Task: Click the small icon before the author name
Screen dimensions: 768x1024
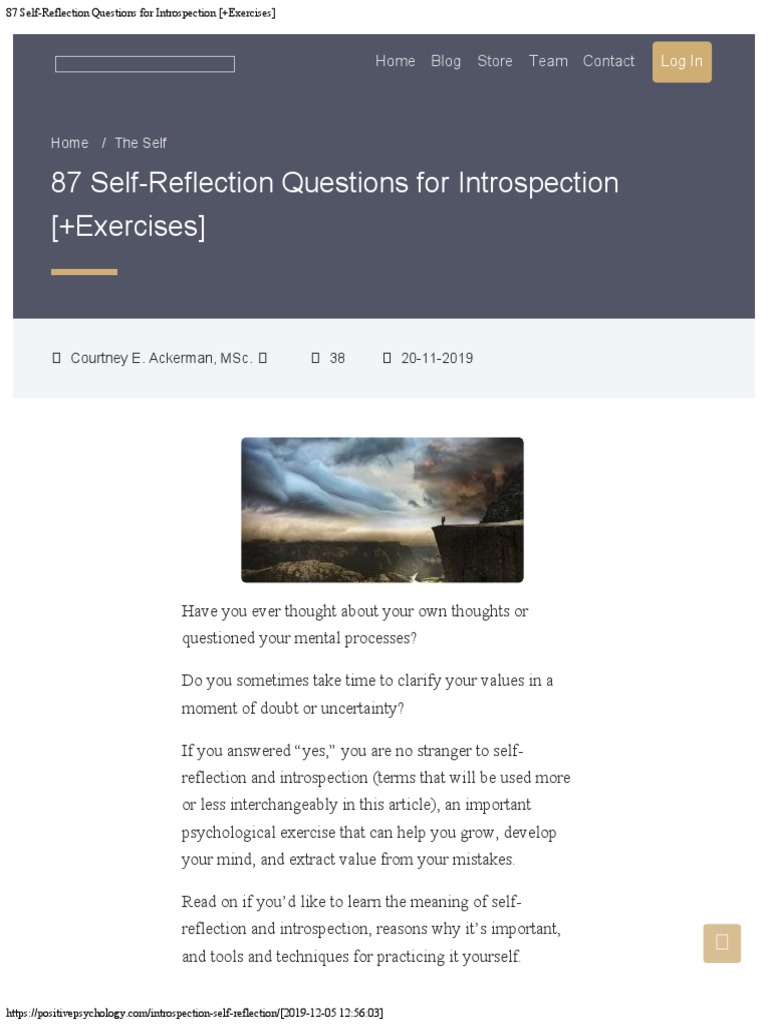Action: [57, 358]
